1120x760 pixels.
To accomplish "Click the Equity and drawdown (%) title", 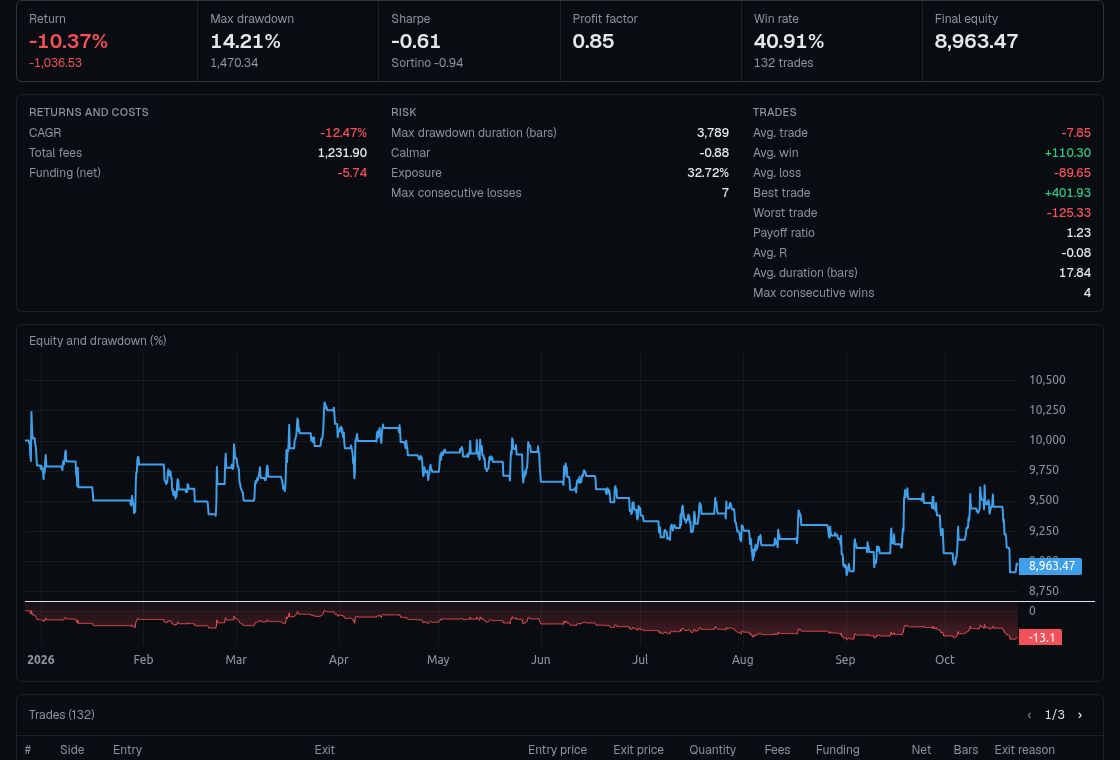I will [97, 341].
